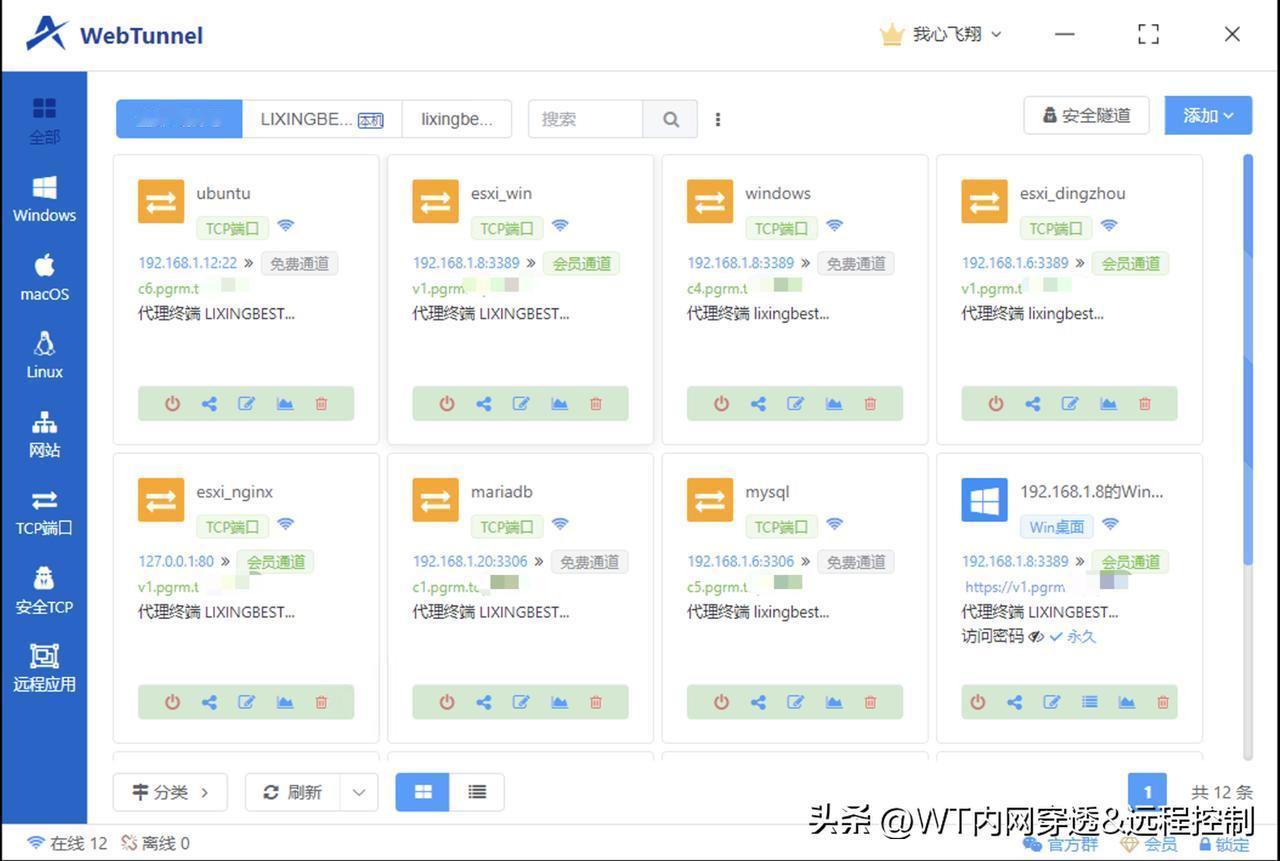The width and height of the screenshot is (1280, 861).
Task: Edit the windows tunnel settings
Action: 795,403
